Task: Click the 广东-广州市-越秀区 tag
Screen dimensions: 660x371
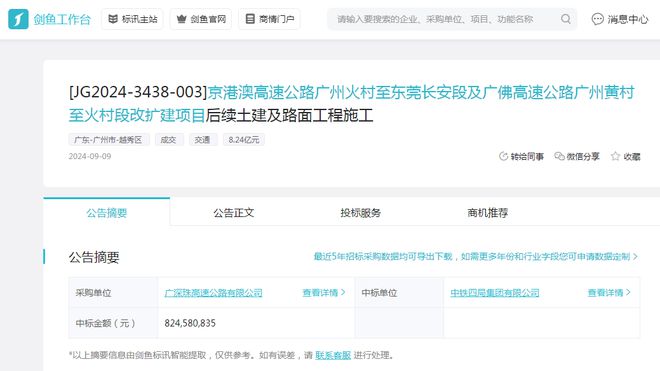Action: 109,140
